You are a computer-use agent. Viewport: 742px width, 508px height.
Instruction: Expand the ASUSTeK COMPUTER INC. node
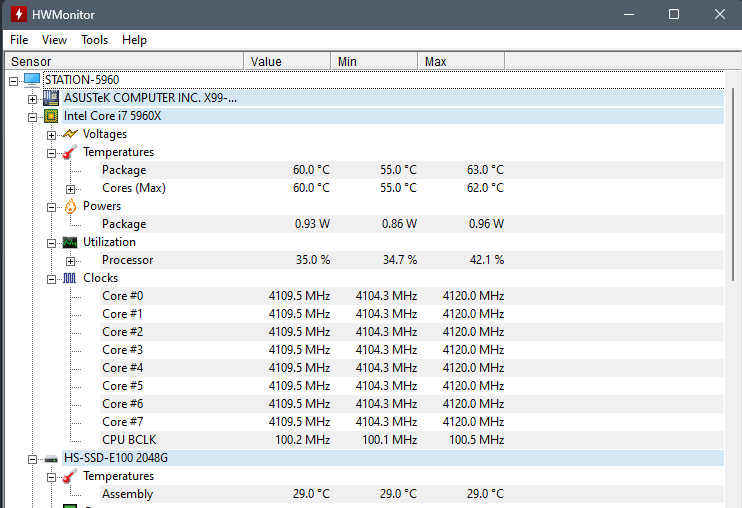(32, 99)
